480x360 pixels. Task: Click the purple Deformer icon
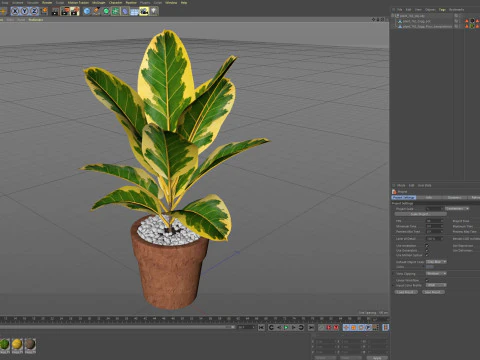pos(125,11)
